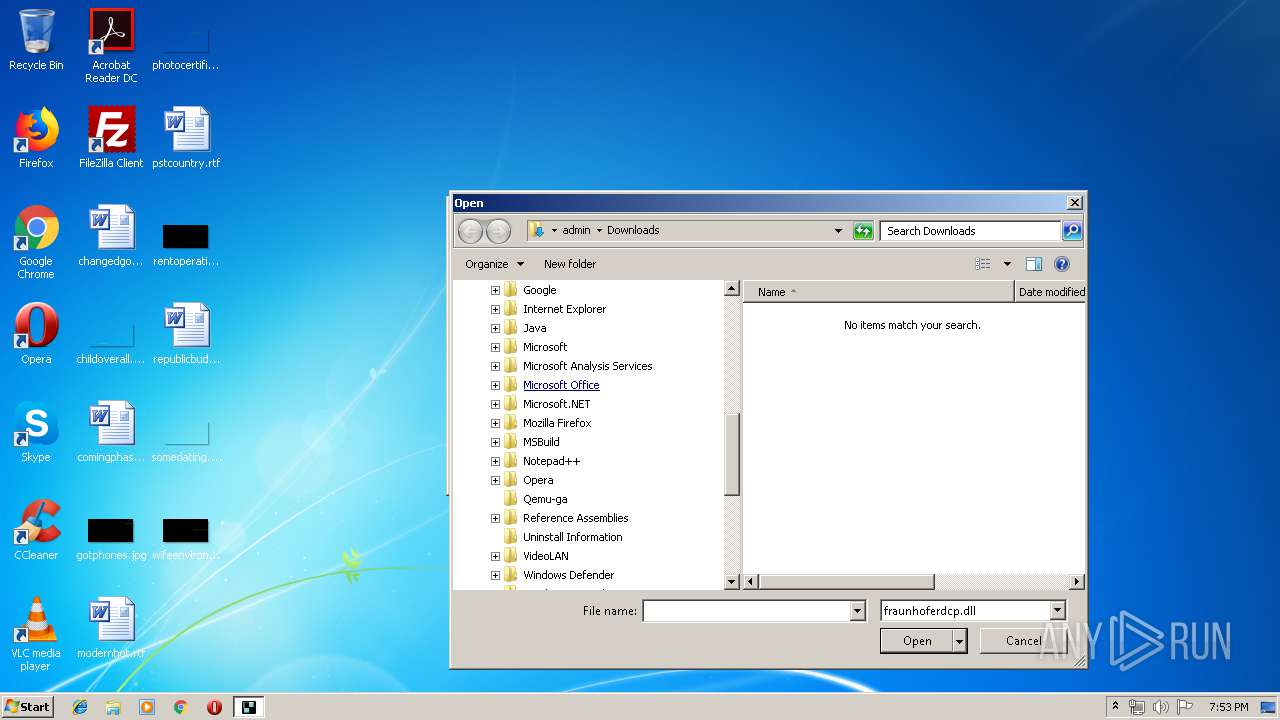1280x720 pixels.
Task: Select the VLC media player shortcut
Action: tap(36, 634)
